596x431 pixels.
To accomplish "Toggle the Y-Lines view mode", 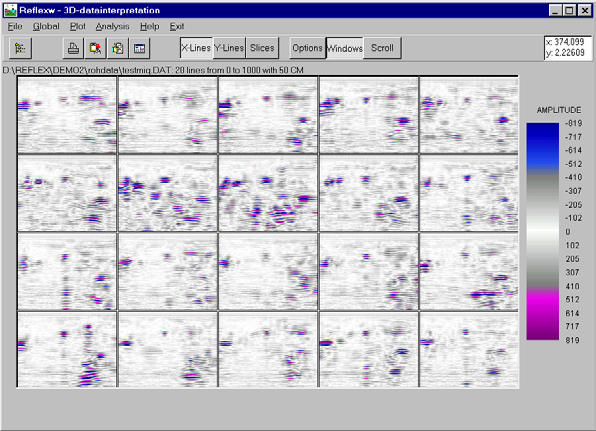I will click(x=229, y=48).
